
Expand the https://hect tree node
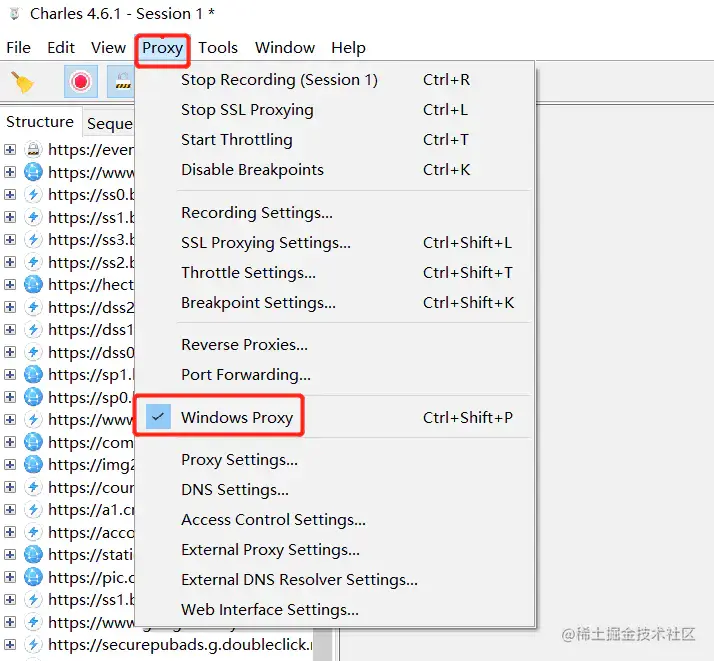tap(10, 285)
